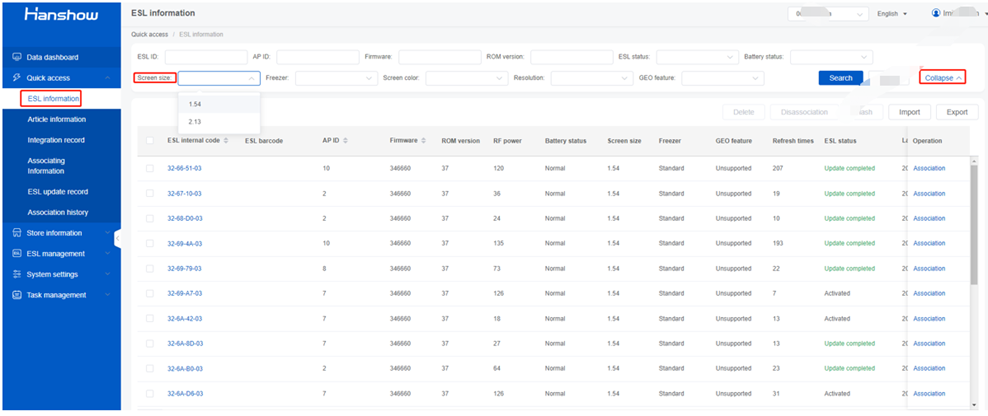Click the Task management icon
This screenshot has width=988, height=416.
pyautogui.click(x=17, y=294)
